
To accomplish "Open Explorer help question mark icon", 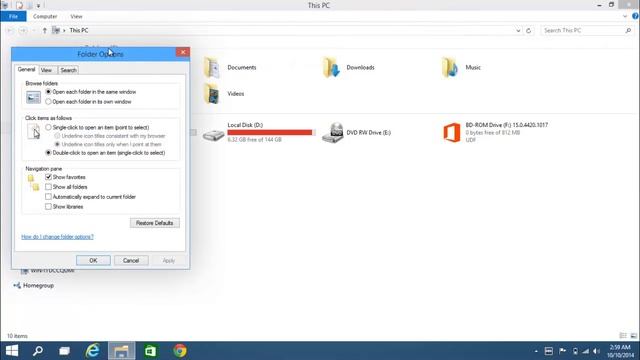I will pyautogui.click(x=635, y=16).
